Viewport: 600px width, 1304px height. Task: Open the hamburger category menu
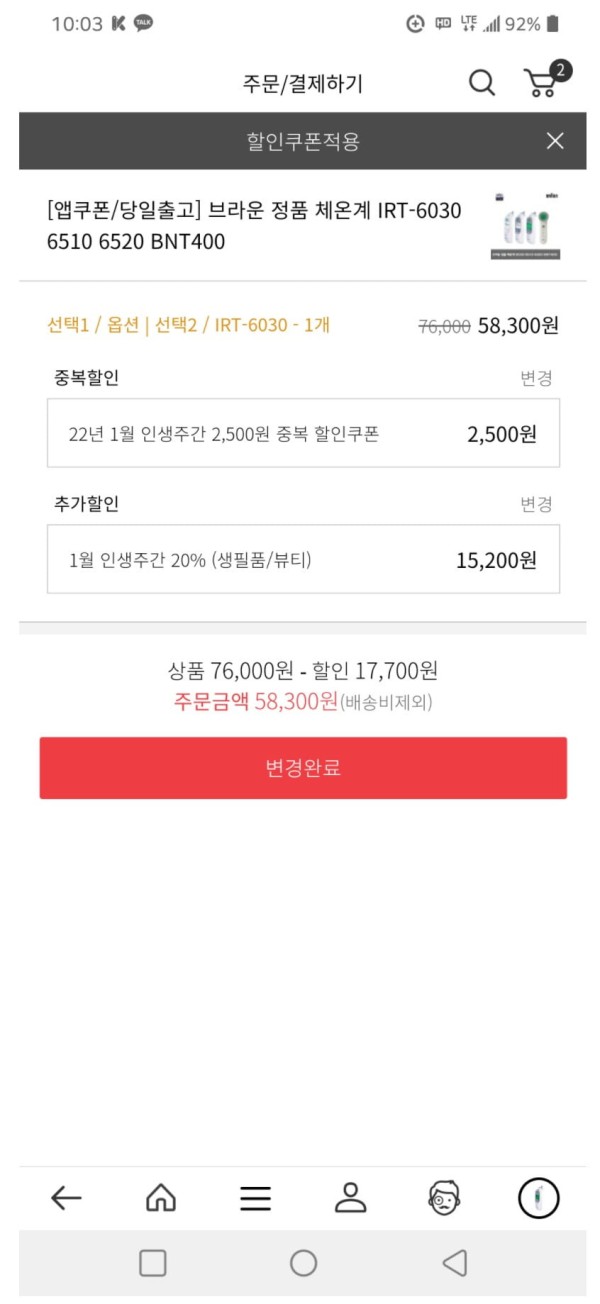coord(256,1198)
